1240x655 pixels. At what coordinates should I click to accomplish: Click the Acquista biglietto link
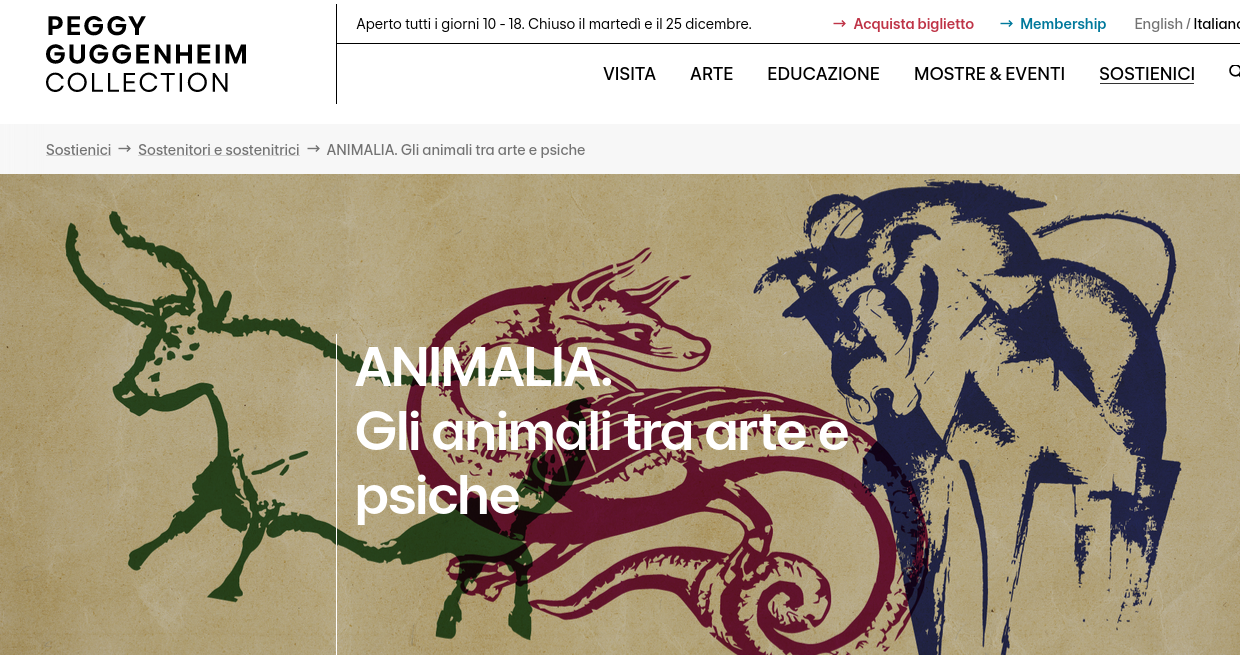click(913, 24)
